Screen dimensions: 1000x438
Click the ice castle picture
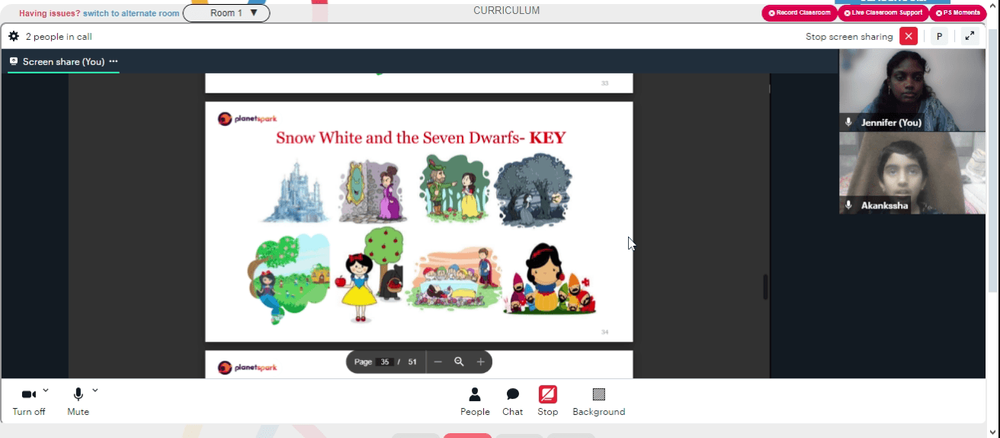[x=295, y=191]
